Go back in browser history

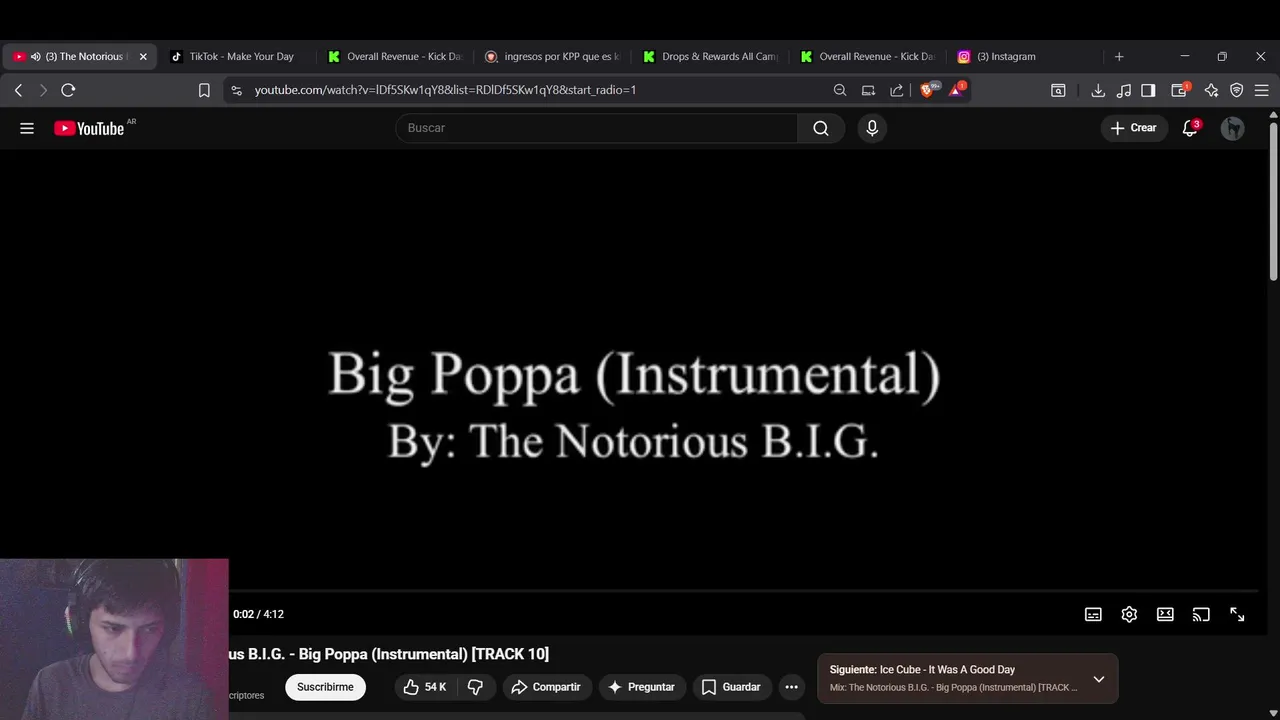click(x=18, y=90)
